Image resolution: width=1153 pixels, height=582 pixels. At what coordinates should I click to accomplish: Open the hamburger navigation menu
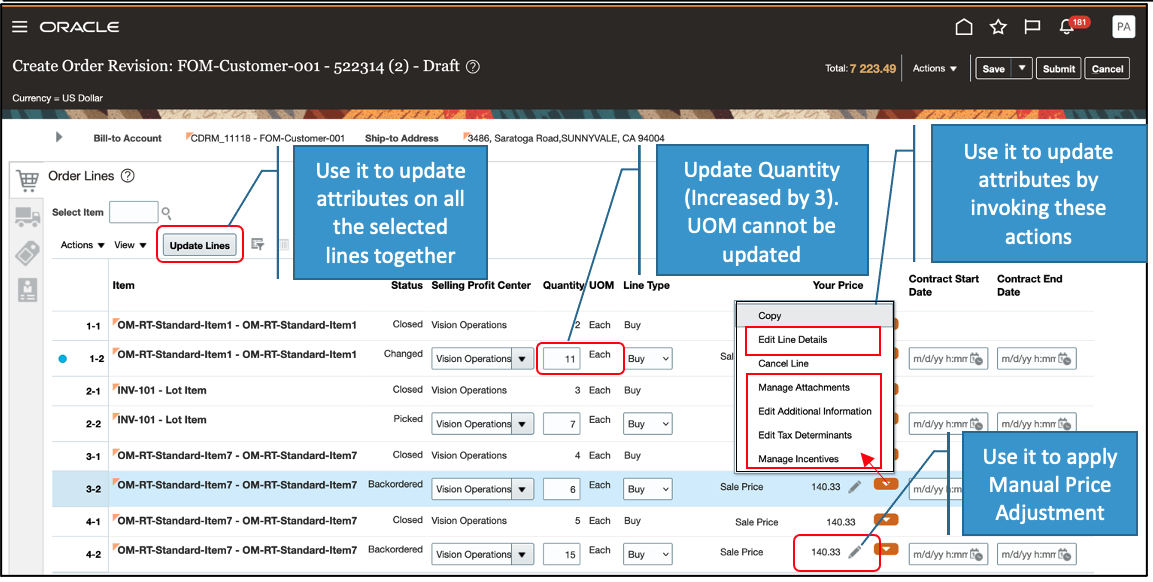[20, 26]
